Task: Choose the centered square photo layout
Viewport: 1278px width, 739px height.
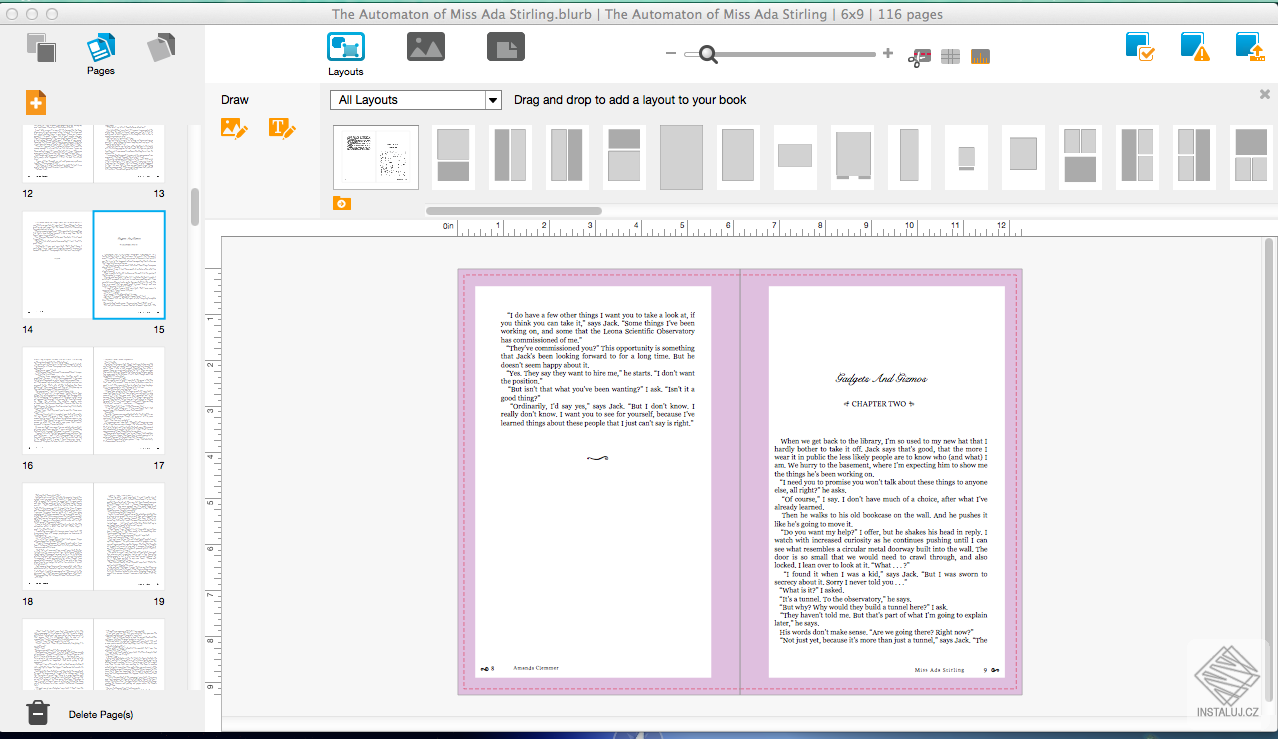Action: pyautogui.click(x=1023, y=157)
